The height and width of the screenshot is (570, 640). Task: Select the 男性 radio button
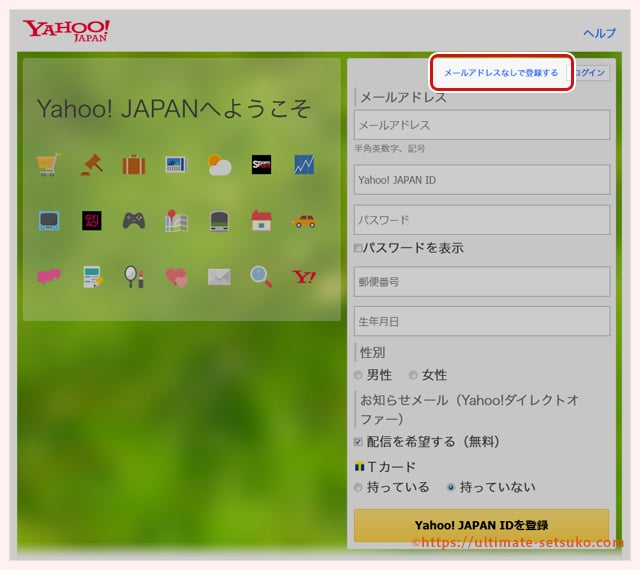pyautogui.click(x=358, y=375)
